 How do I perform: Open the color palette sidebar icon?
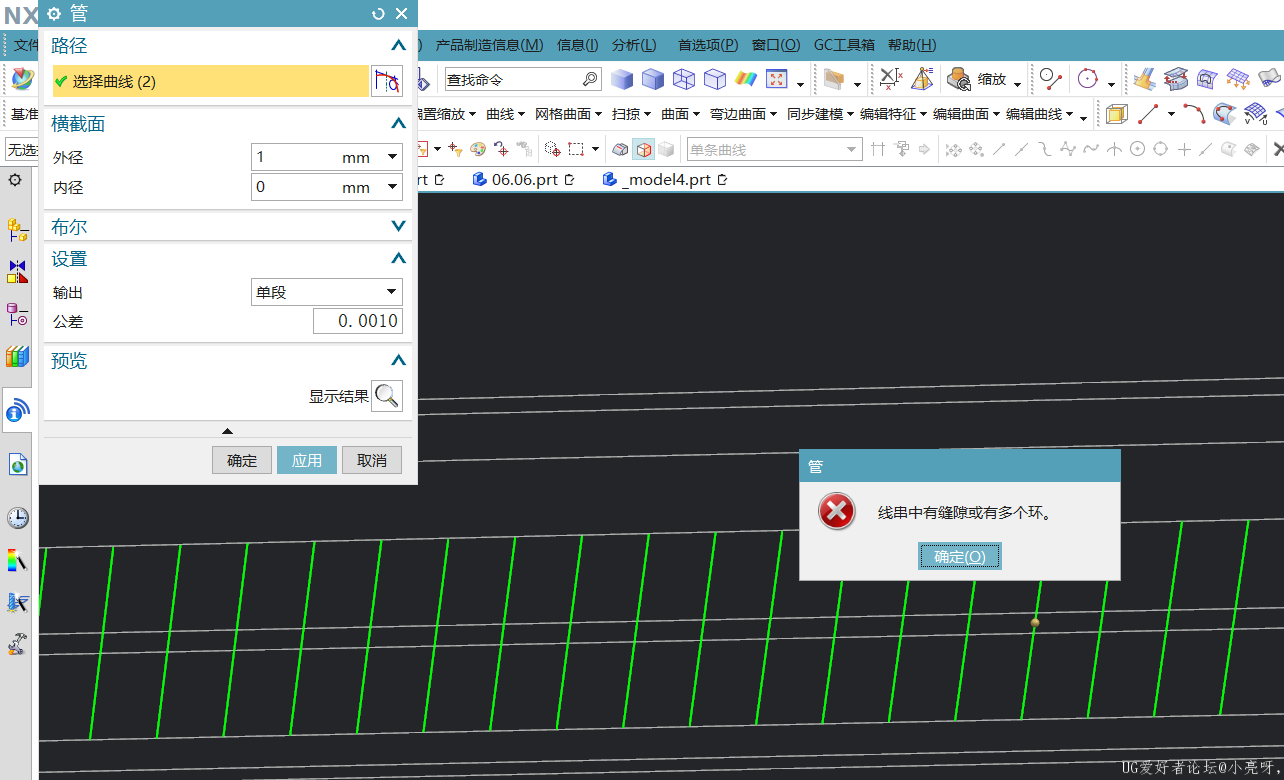pyautogui.click(x=18, y=560)
